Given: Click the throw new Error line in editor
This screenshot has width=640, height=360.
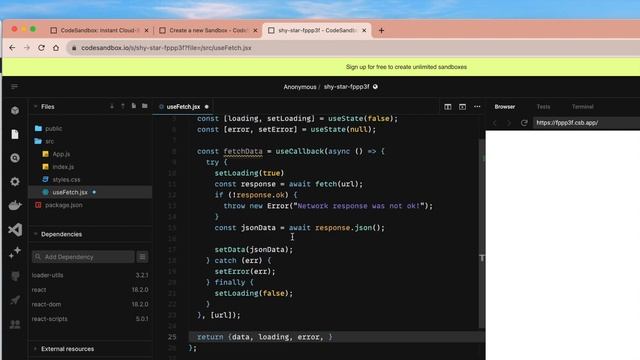Looking at the screenshot, I should point(328,206).
